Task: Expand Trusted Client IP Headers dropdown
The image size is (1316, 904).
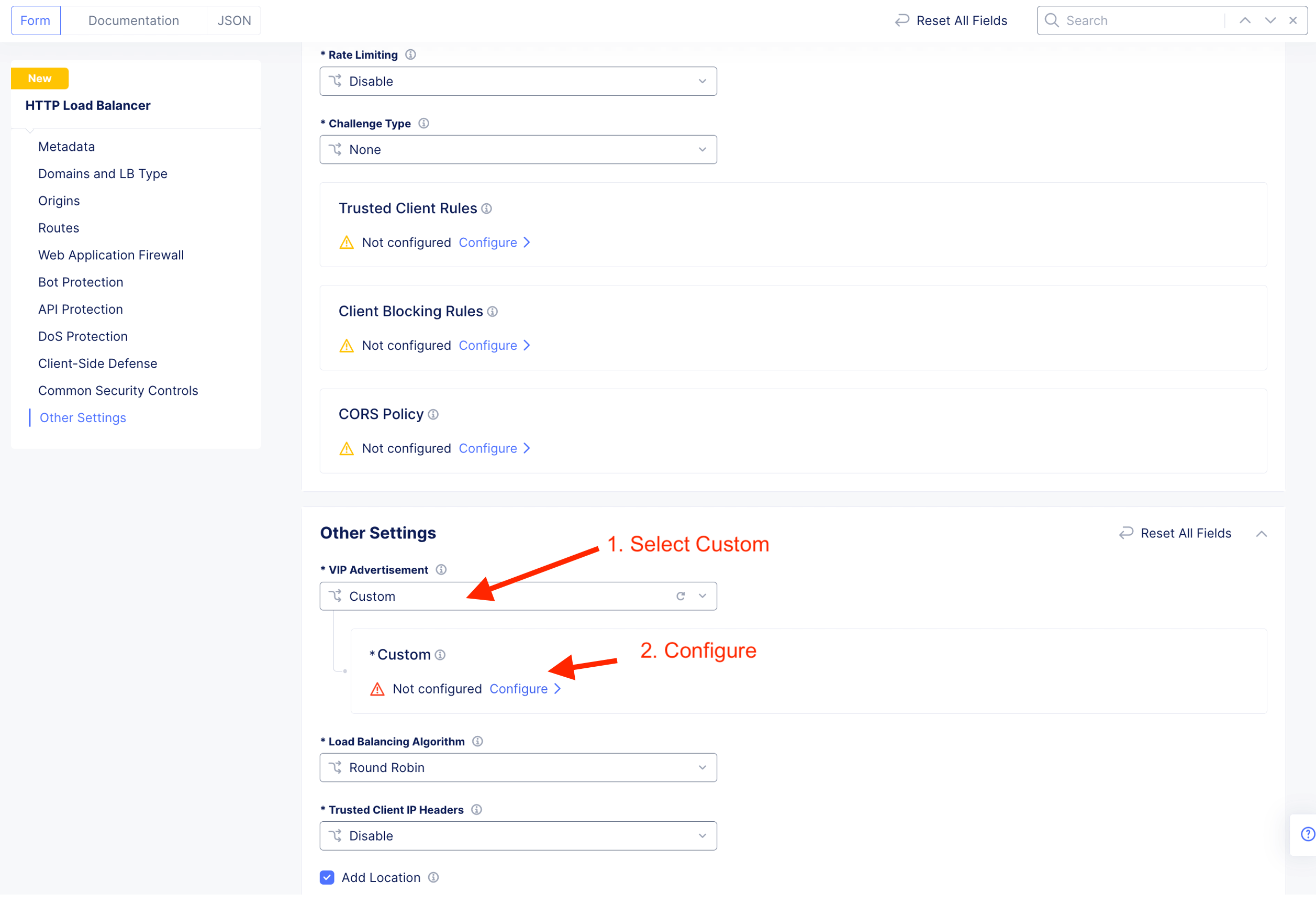Action: (x=518, y=835)
